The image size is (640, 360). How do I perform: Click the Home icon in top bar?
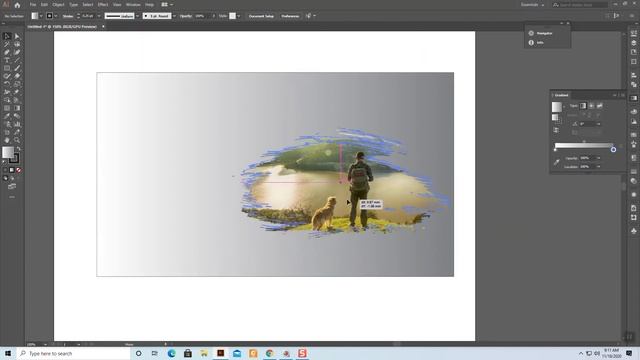[17, 5]
